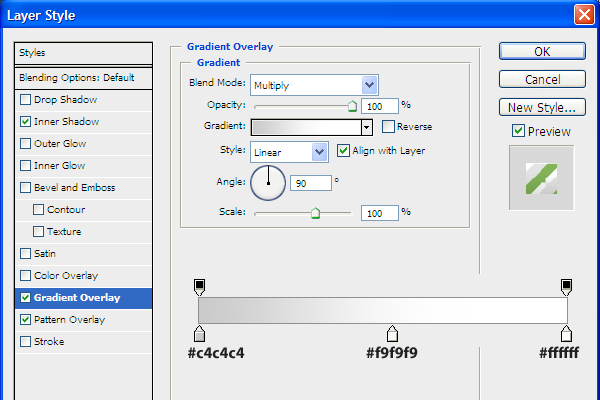The image size is (600, 400).
Task: Click the Cancel button
Action: [542, 79]
